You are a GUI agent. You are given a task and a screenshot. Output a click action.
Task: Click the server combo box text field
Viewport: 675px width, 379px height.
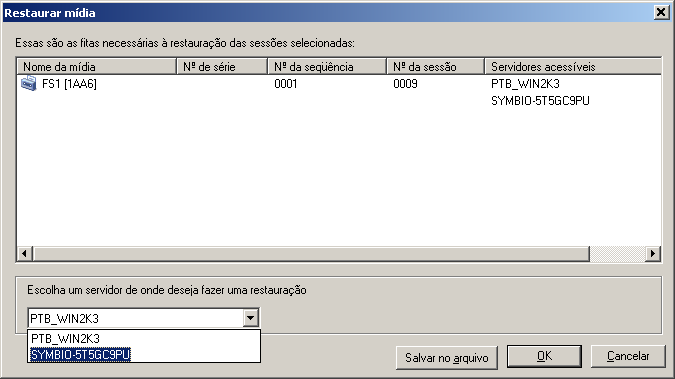[136, 318]
